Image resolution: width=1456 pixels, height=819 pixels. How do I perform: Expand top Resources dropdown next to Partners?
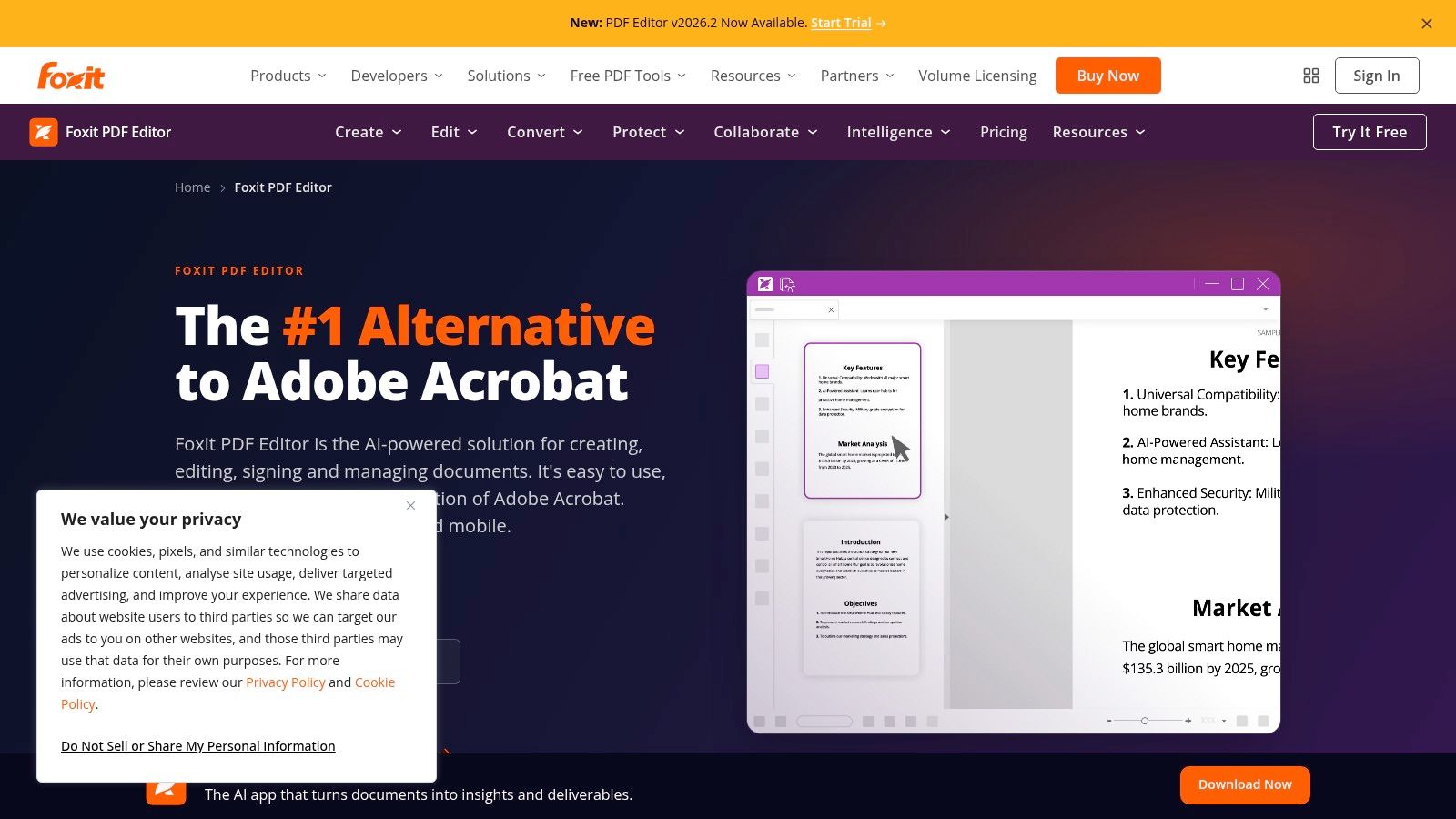tap(753, 76)
